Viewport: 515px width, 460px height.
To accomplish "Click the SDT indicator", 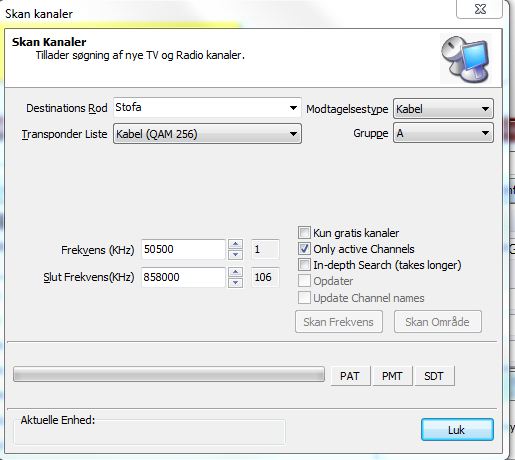I will [434, 376].
